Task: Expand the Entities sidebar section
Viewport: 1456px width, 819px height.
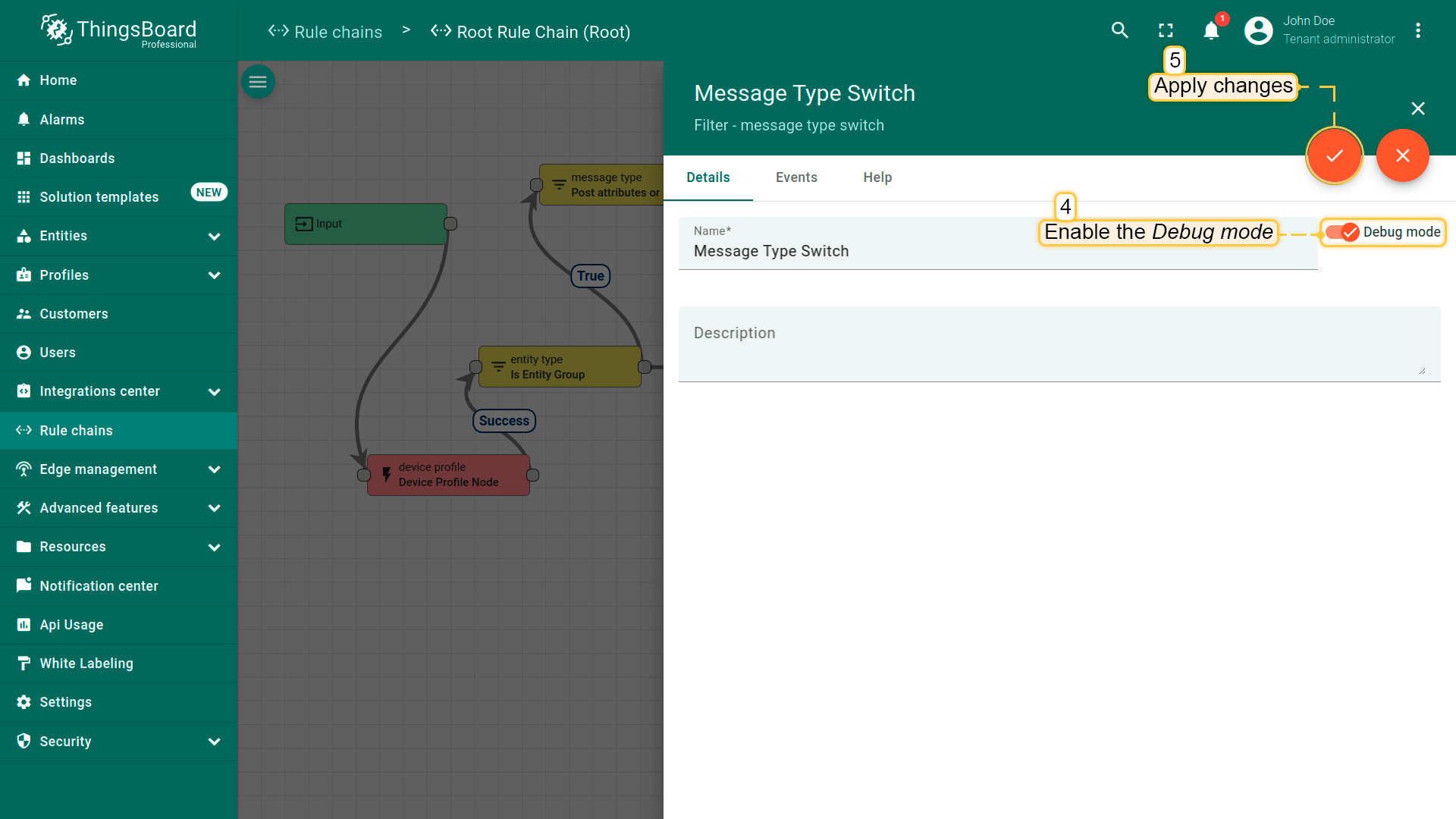Action: tap(214, 237)
